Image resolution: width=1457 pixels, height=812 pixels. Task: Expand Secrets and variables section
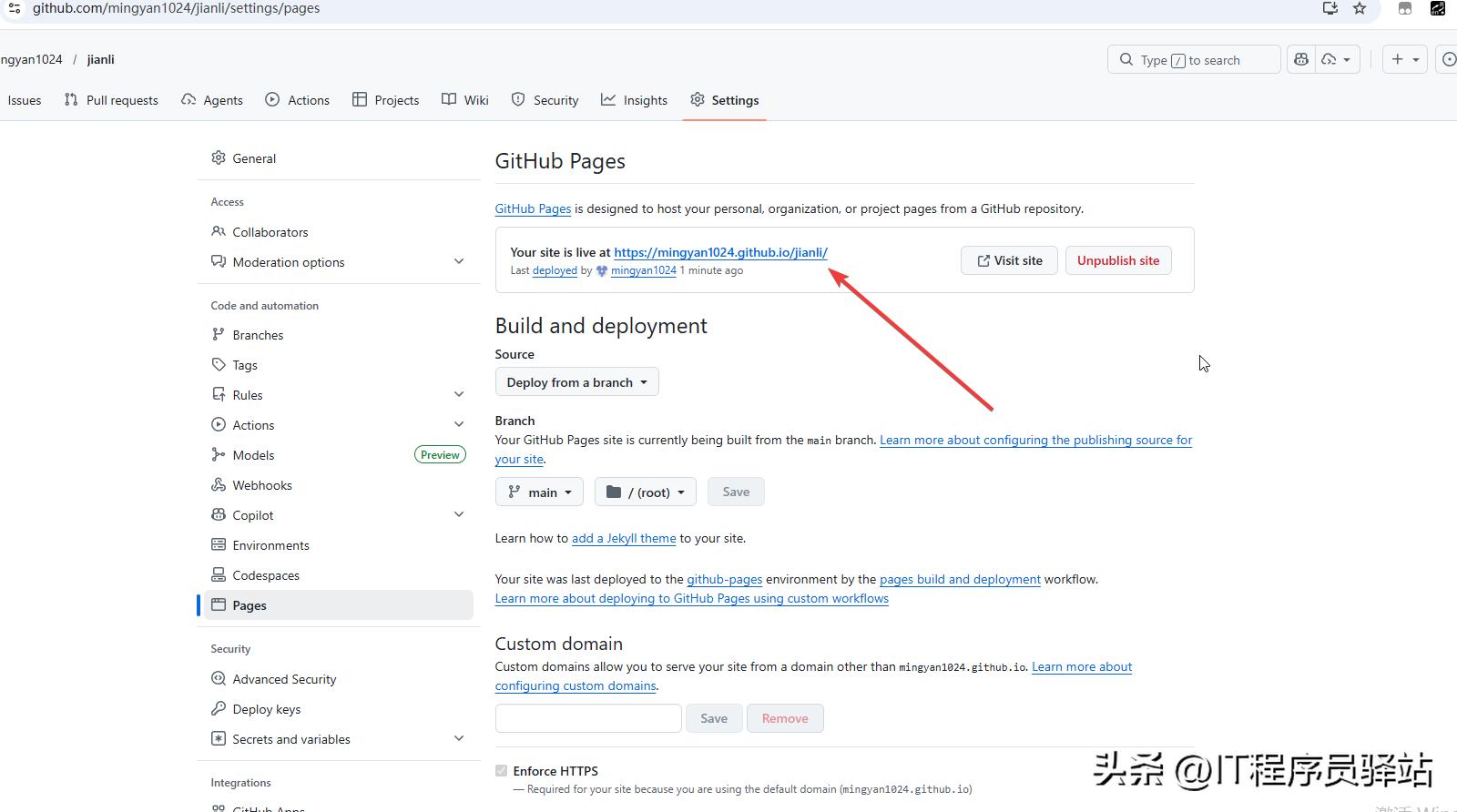[x=459, y=739]
